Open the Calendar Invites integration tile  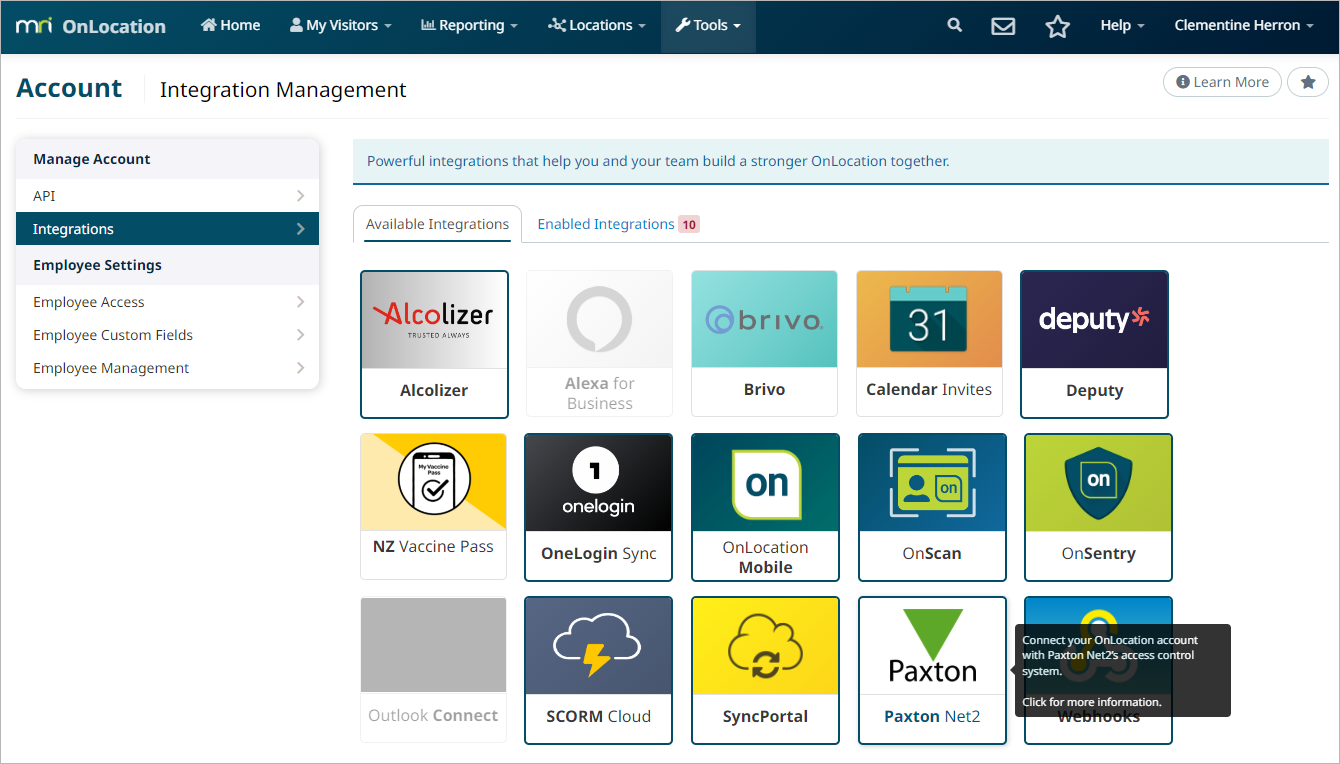coord(929,344)
